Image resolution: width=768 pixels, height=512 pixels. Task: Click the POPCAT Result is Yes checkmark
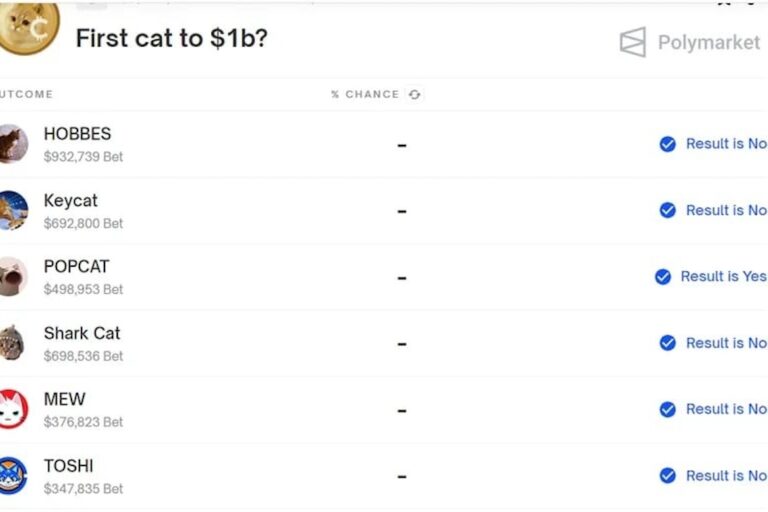663,277
